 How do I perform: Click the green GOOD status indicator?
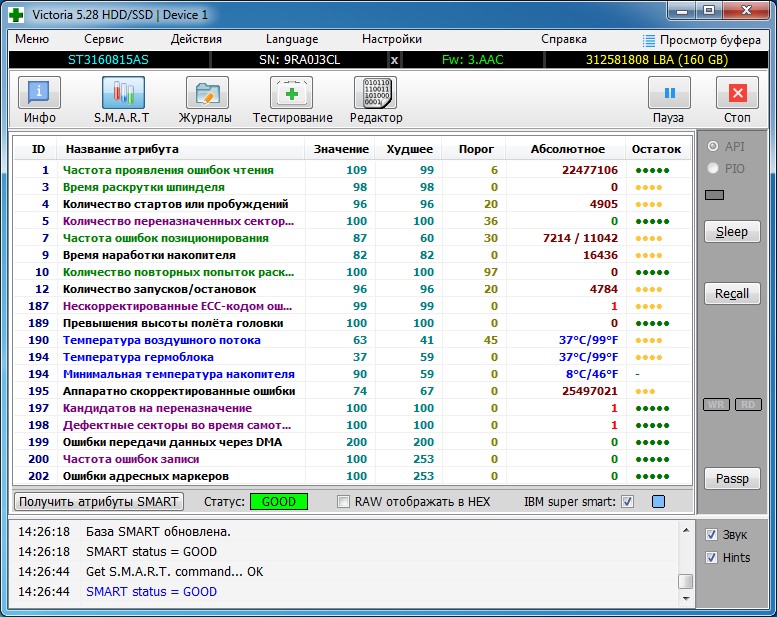click(x=278, y=502)
